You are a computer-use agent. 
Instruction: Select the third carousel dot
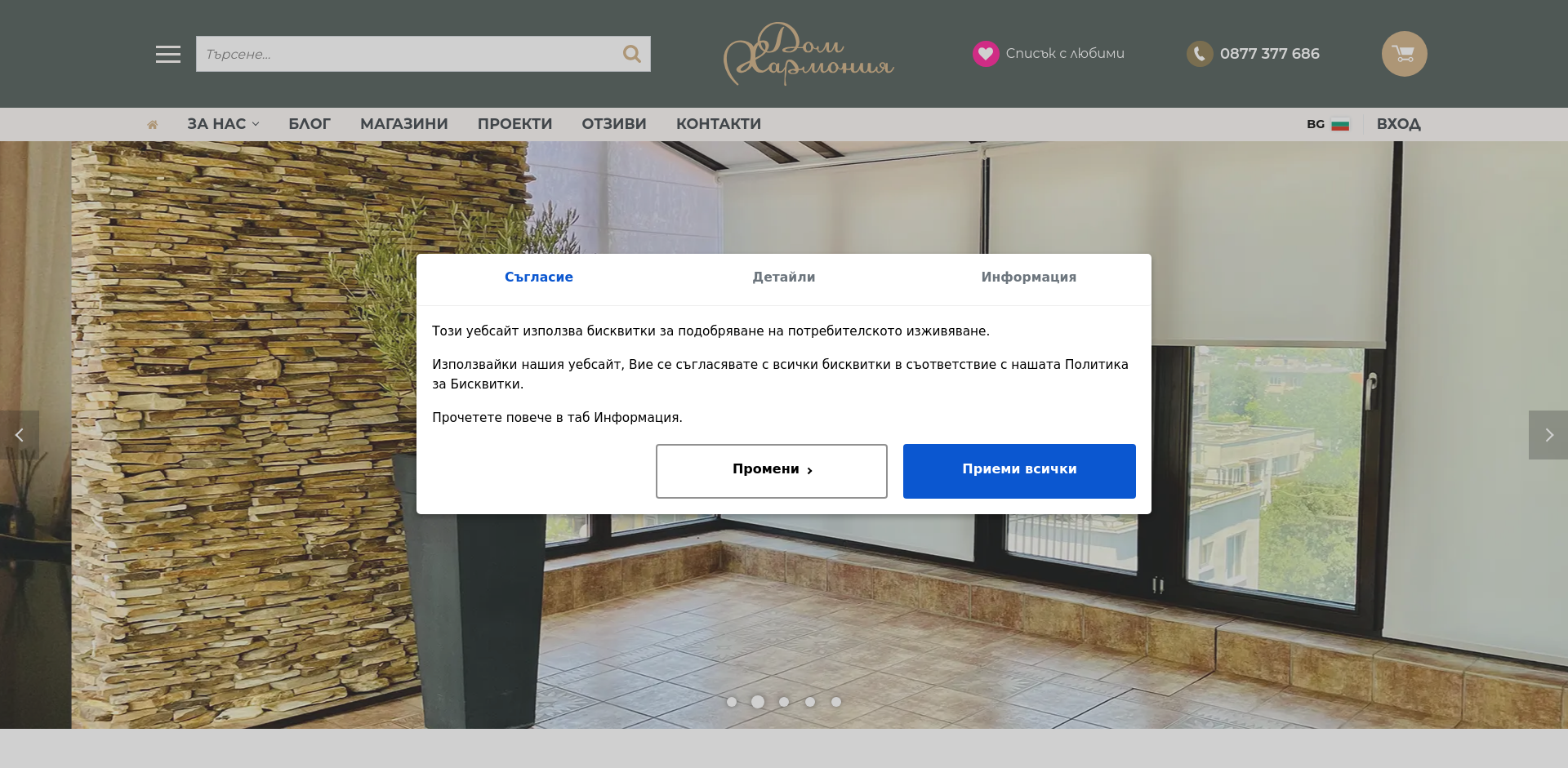point(784,702)
